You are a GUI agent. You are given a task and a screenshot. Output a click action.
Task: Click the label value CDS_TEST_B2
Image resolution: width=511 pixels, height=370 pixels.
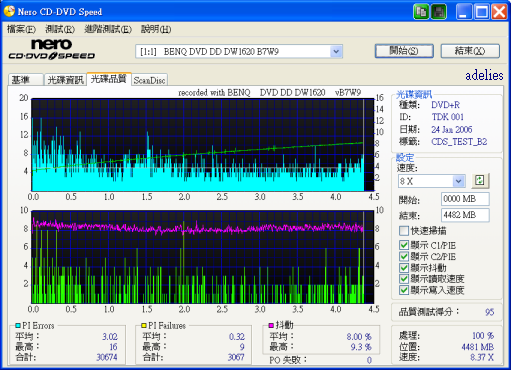[459, 142]
